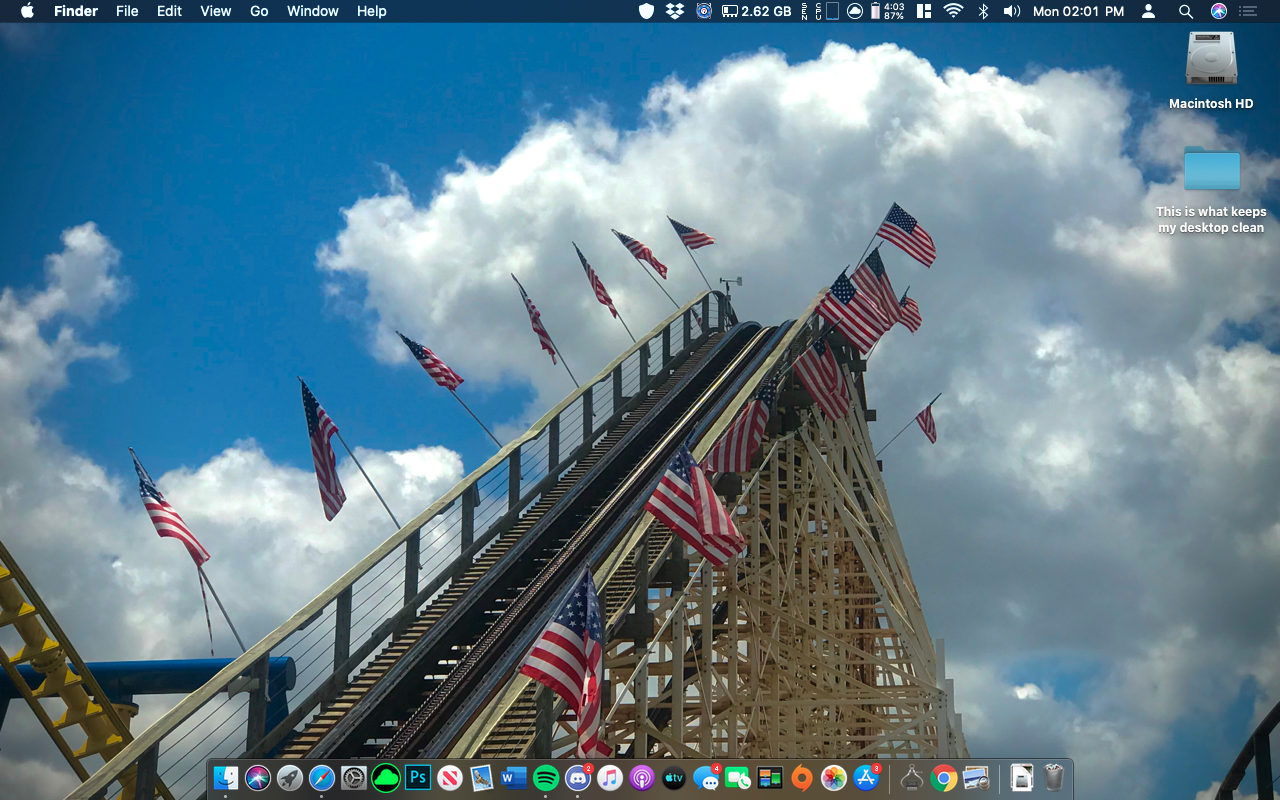
Task: Open window layout icon in menu bar
Action: tap(924, 11)
